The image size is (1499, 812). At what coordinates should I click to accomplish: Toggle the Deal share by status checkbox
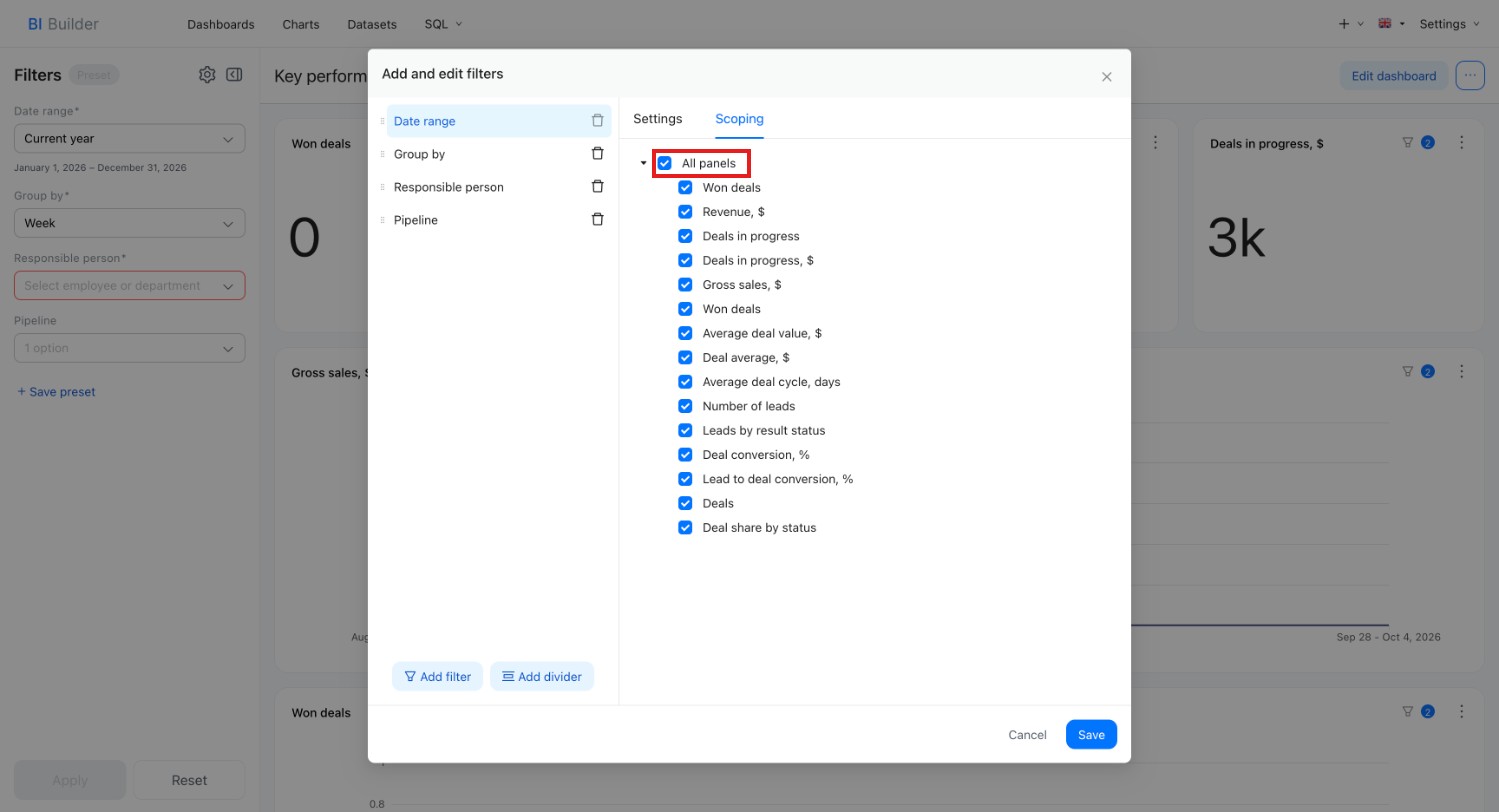685,528
